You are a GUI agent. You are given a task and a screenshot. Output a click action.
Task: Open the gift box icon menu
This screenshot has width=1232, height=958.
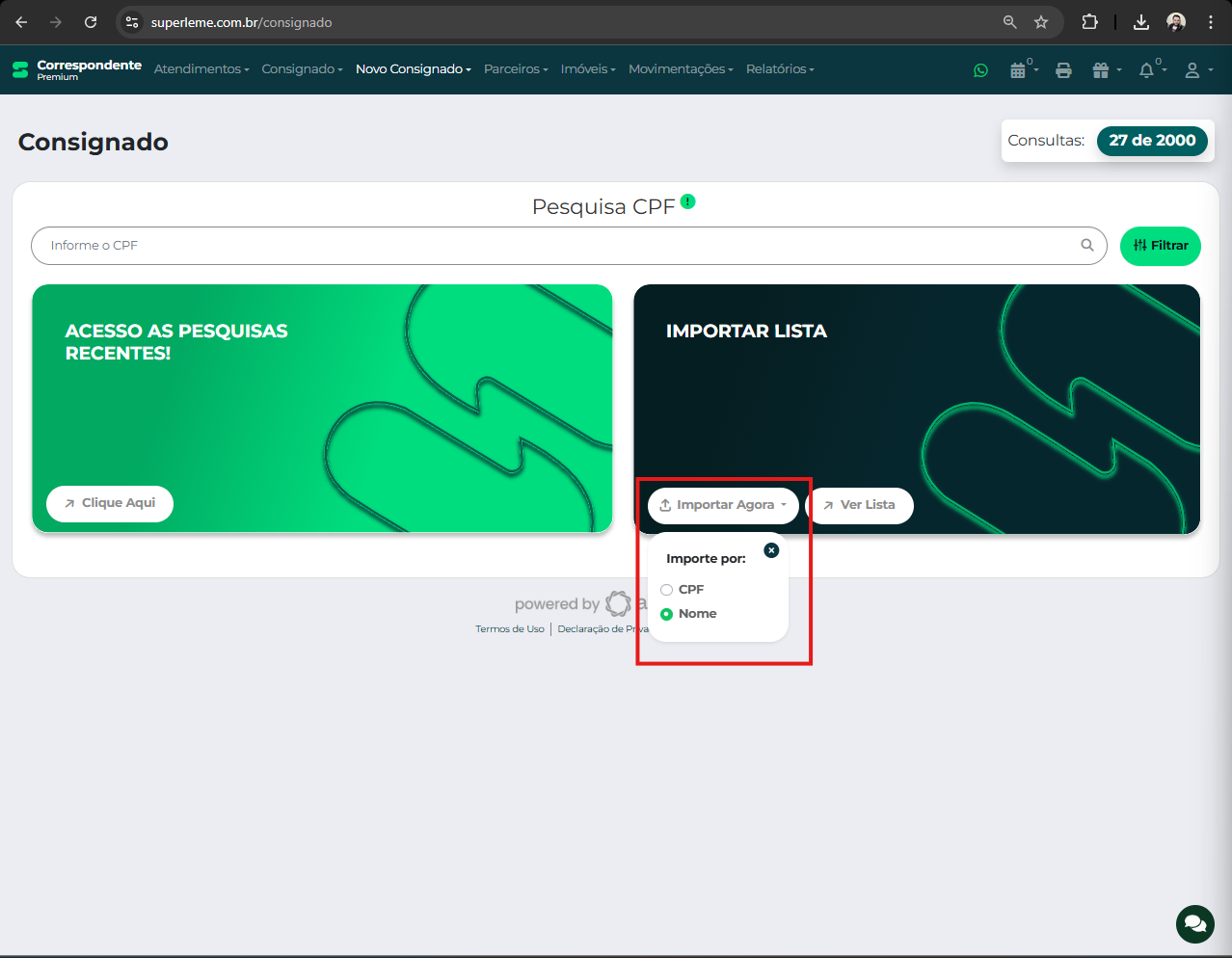click(x=1101, y=70)
